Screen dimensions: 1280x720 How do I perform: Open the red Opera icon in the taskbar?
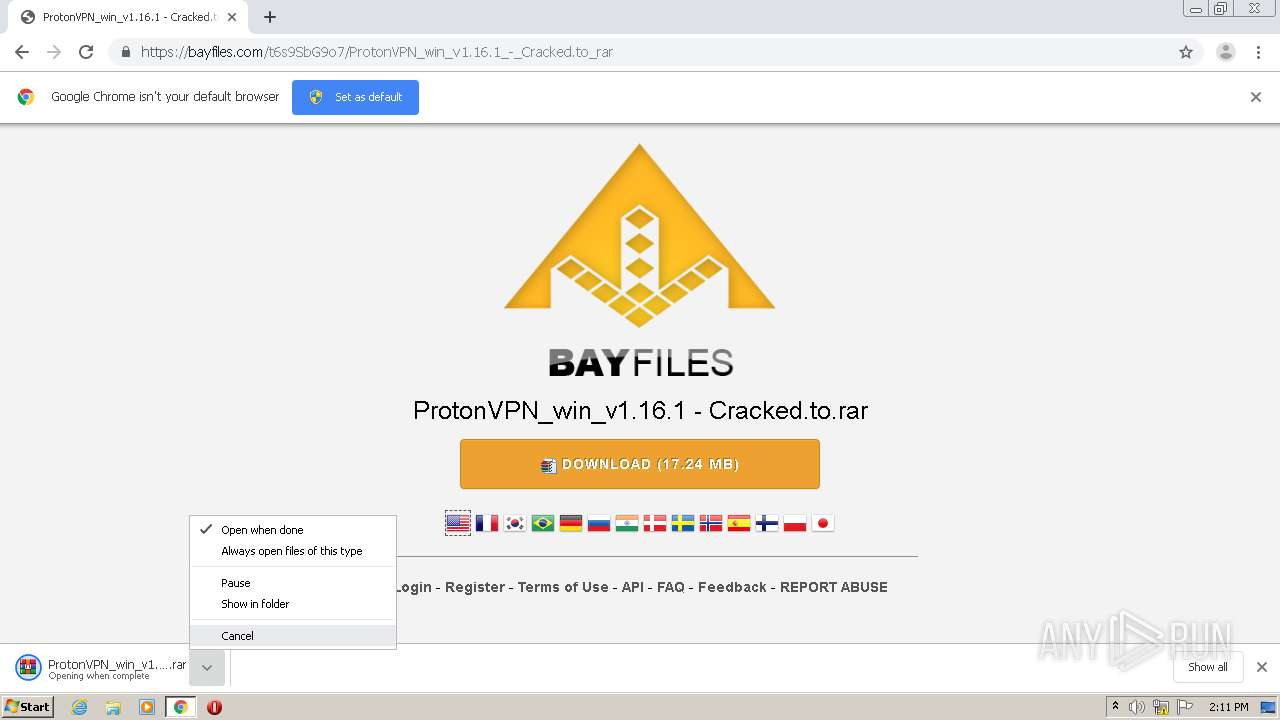(x=214, y=707)
